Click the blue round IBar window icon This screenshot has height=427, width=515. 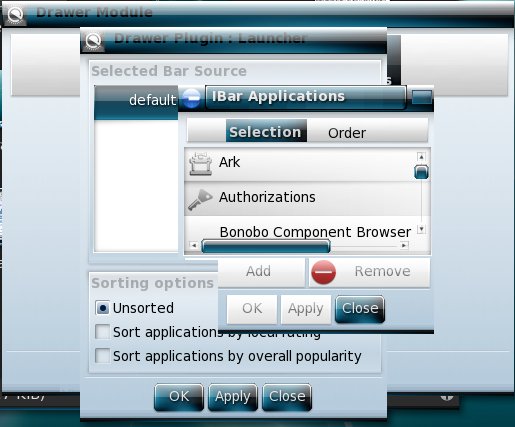tap(191, 98)
